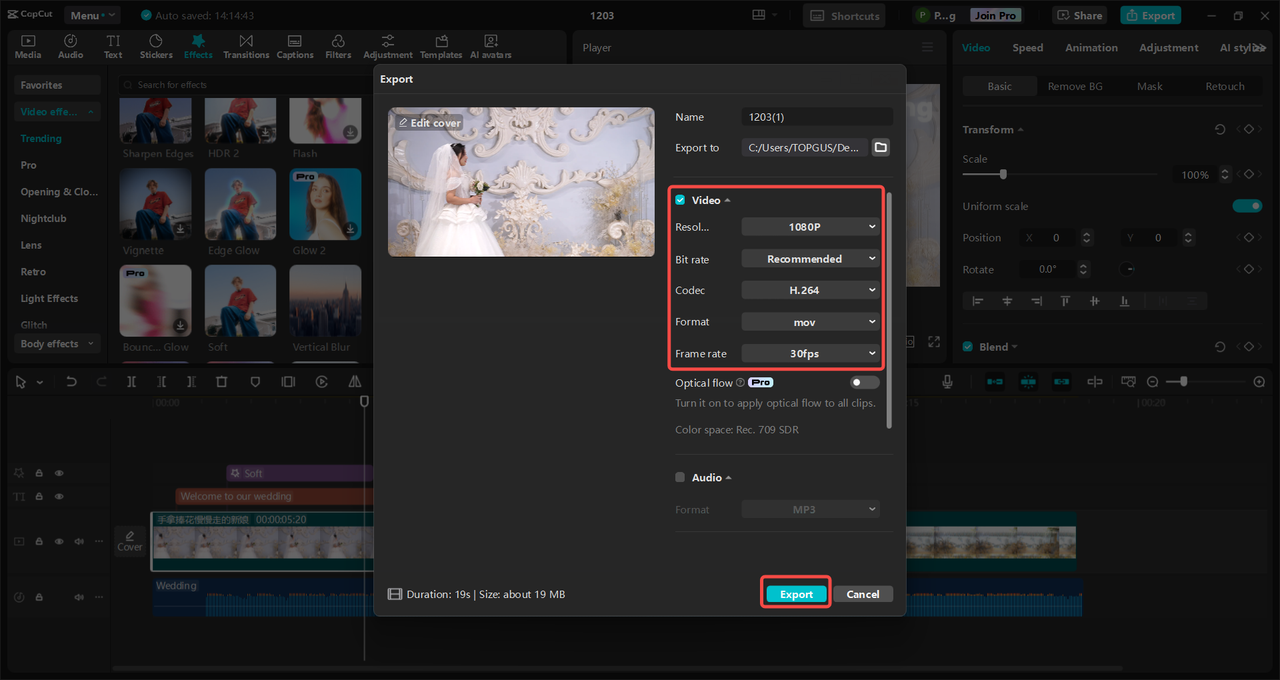
Task: Hide the main video track with the eye icon
Action: pyautogui.click(x=59, y=541)
